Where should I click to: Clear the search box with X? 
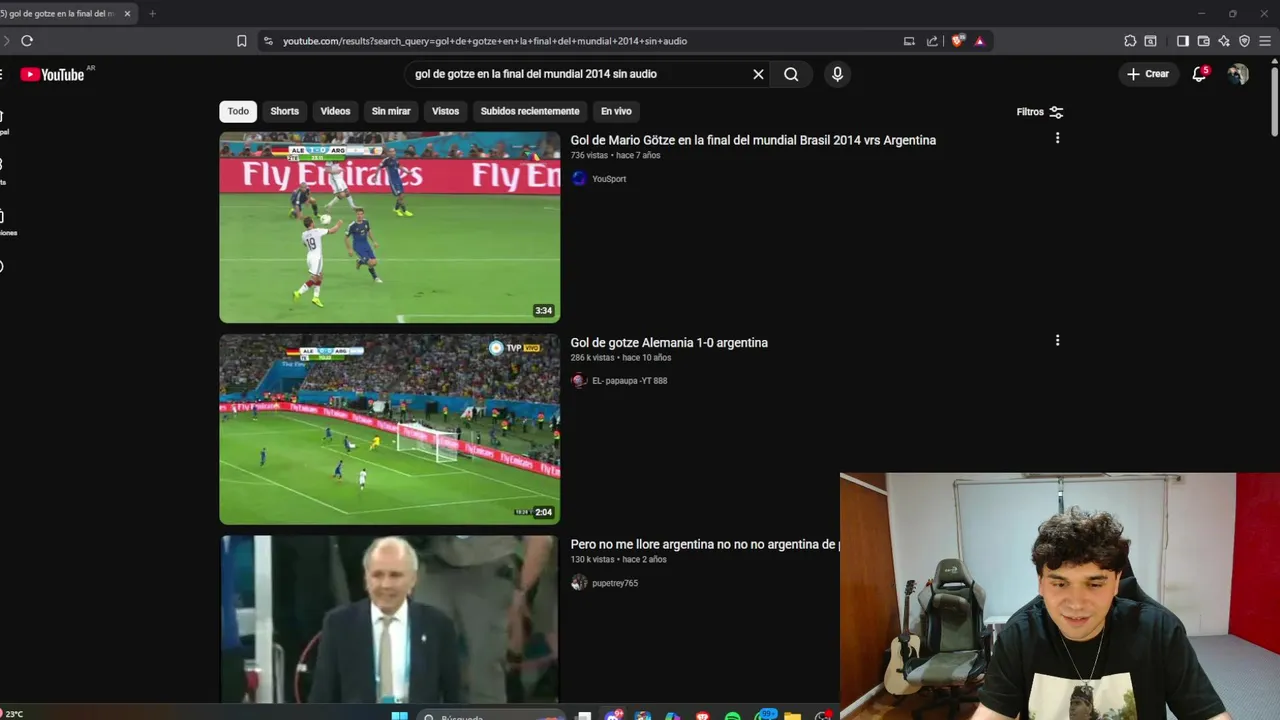coord(758,74)
